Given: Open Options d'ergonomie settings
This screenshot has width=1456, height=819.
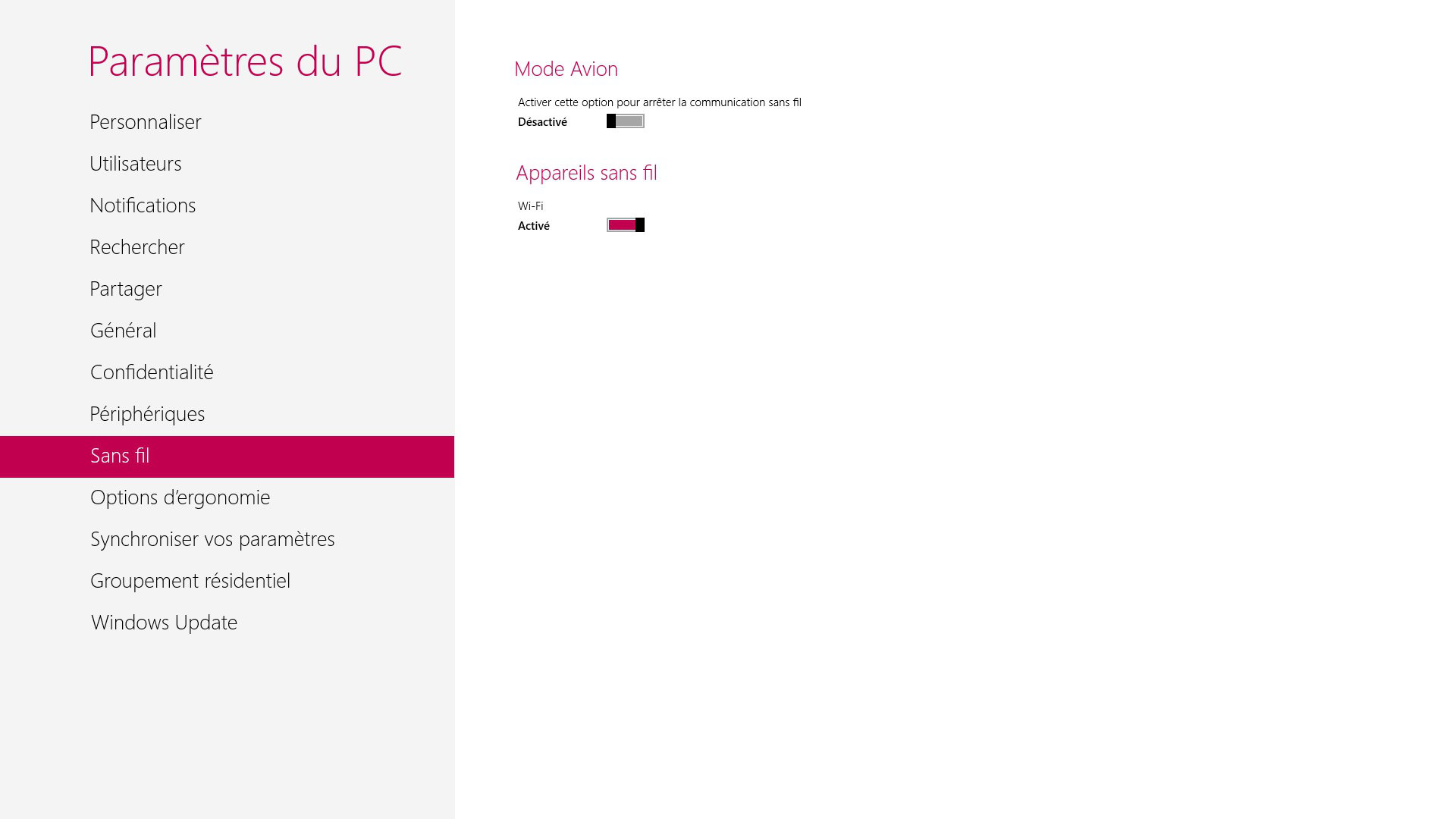Looking at the screenshot, I should [180, 497].
